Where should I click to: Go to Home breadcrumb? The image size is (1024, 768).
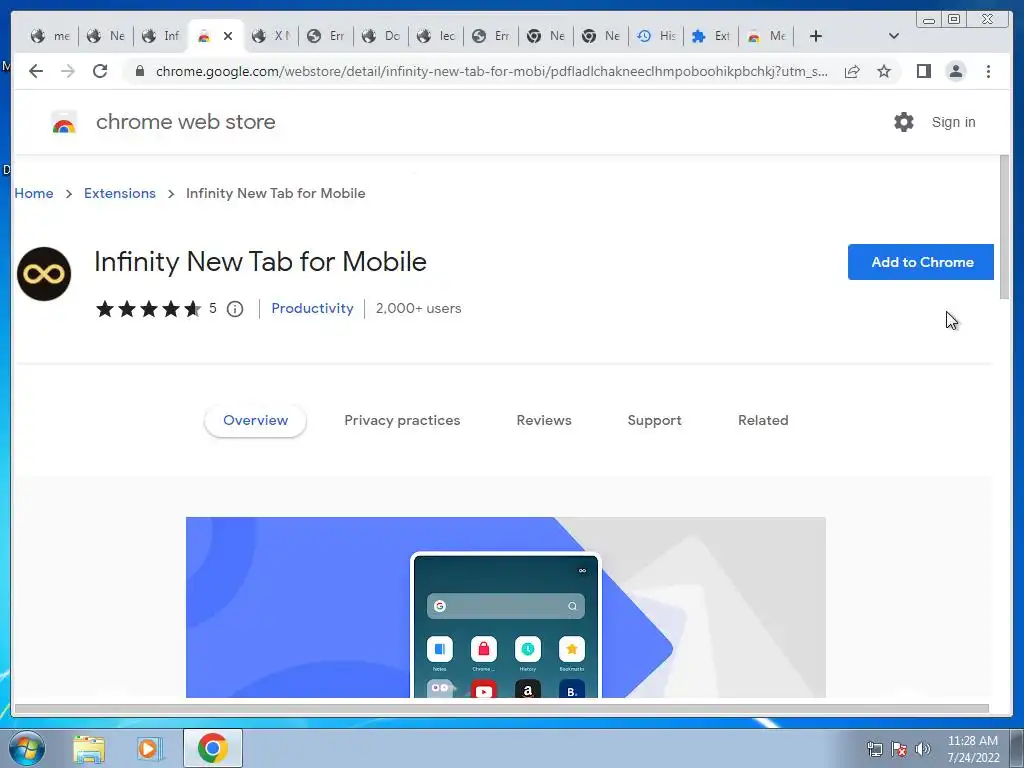(34, 193)
